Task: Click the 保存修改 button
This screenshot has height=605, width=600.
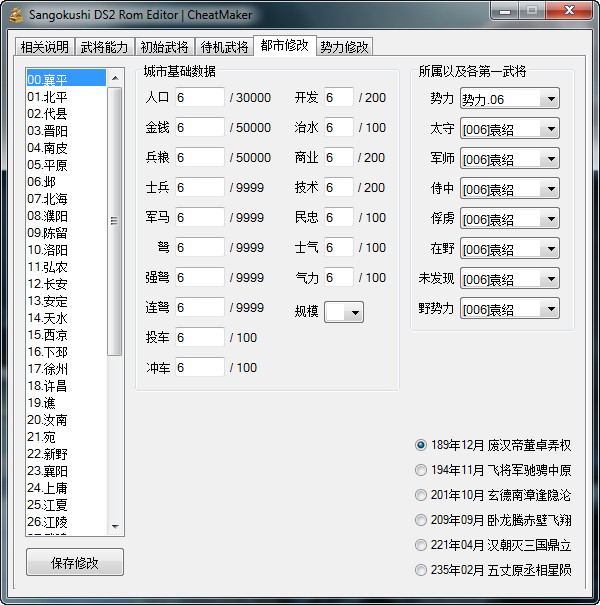Action: [75, 563]
